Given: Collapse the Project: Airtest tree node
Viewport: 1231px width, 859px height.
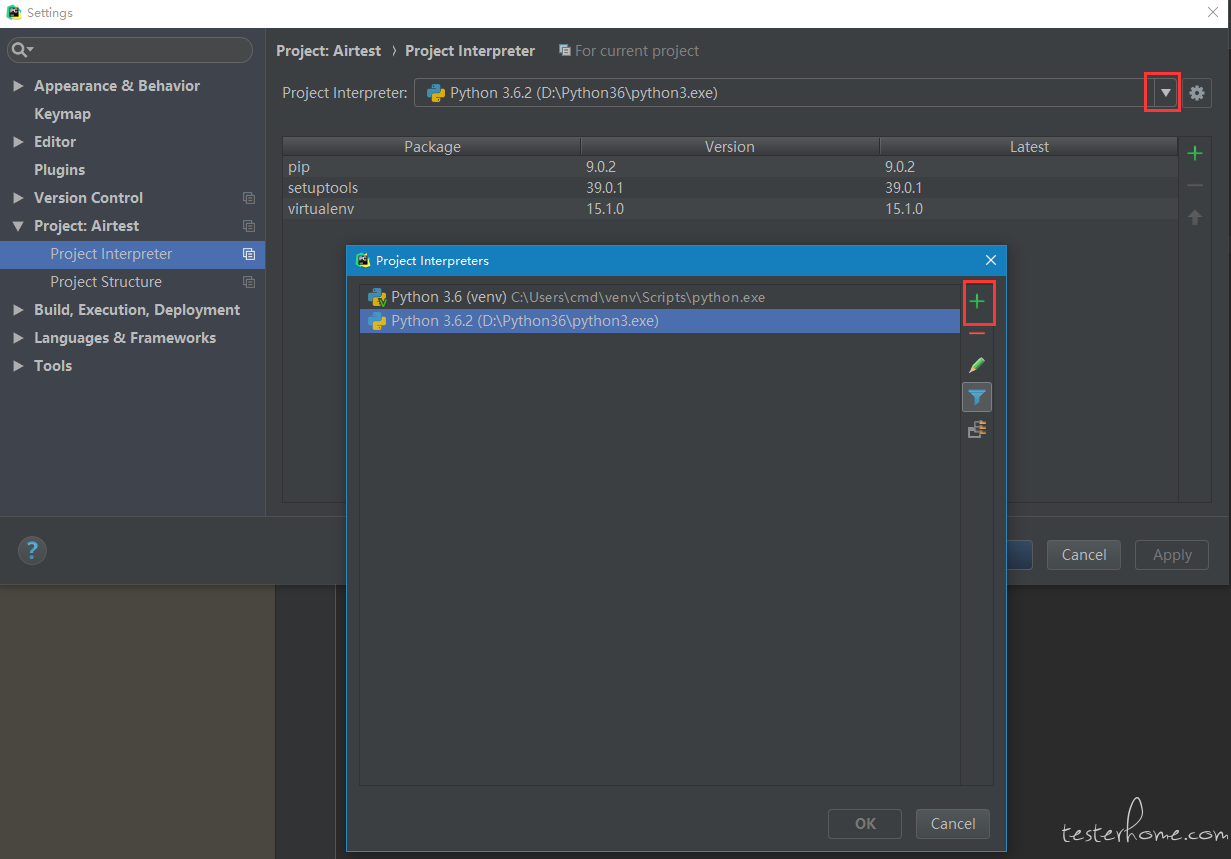Looking at the screenshot, I should (x=18, y=226).
